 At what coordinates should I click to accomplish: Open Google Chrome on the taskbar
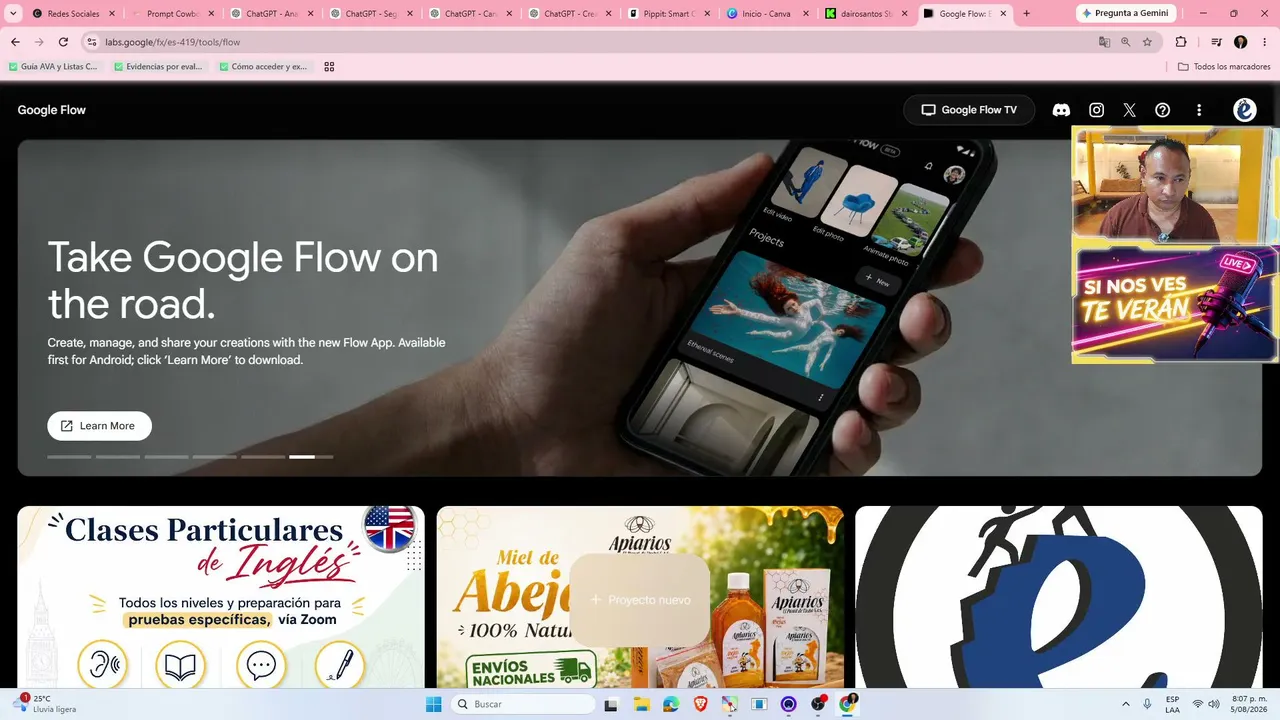tap(848, 704)
